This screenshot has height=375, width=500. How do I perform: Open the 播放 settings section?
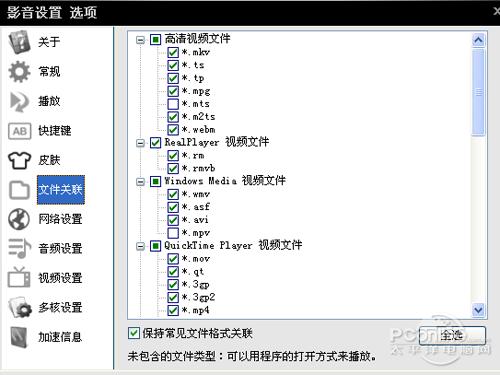(49, 101)
